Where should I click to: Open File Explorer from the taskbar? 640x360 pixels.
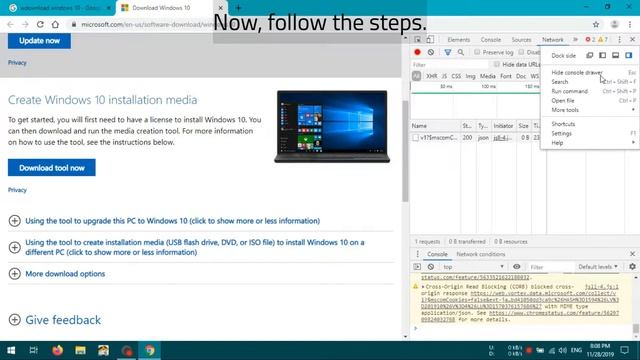(80, 350)
